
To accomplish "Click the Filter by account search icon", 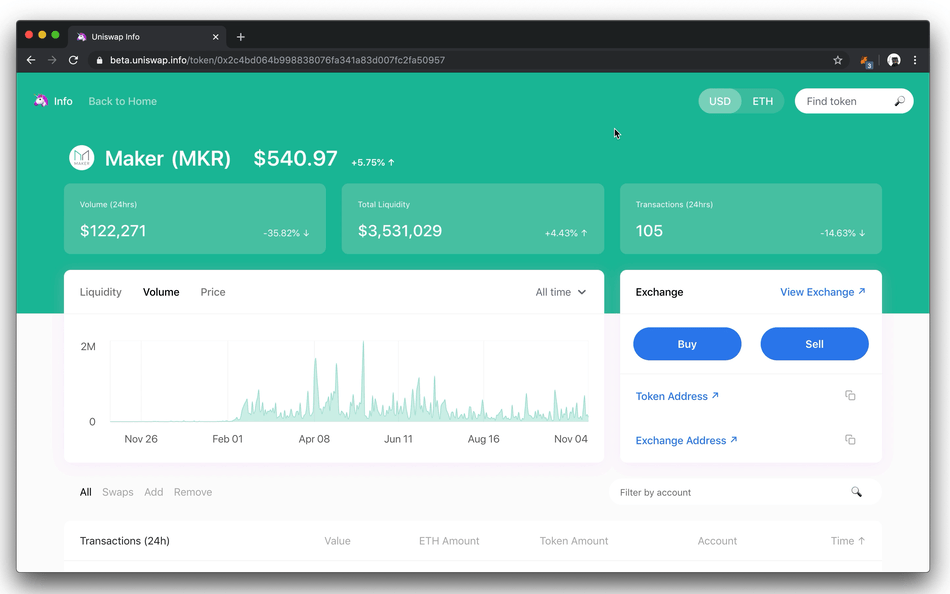I will [x=856, y=492].
